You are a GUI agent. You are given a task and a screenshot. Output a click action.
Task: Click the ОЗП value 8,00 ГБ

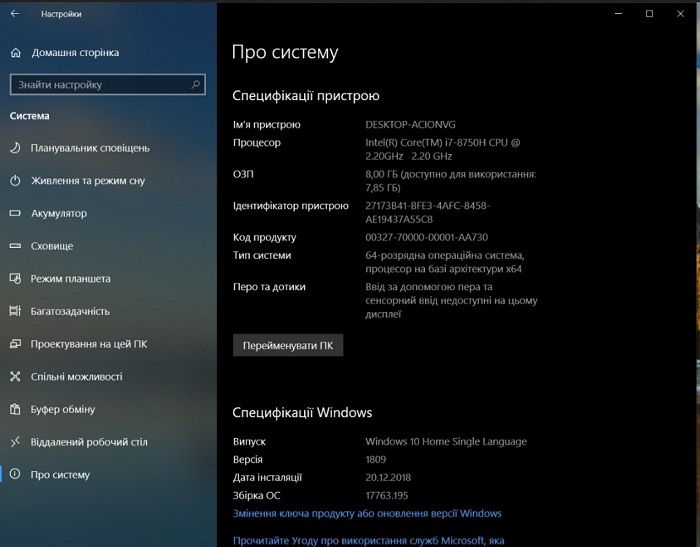point(451,181)
